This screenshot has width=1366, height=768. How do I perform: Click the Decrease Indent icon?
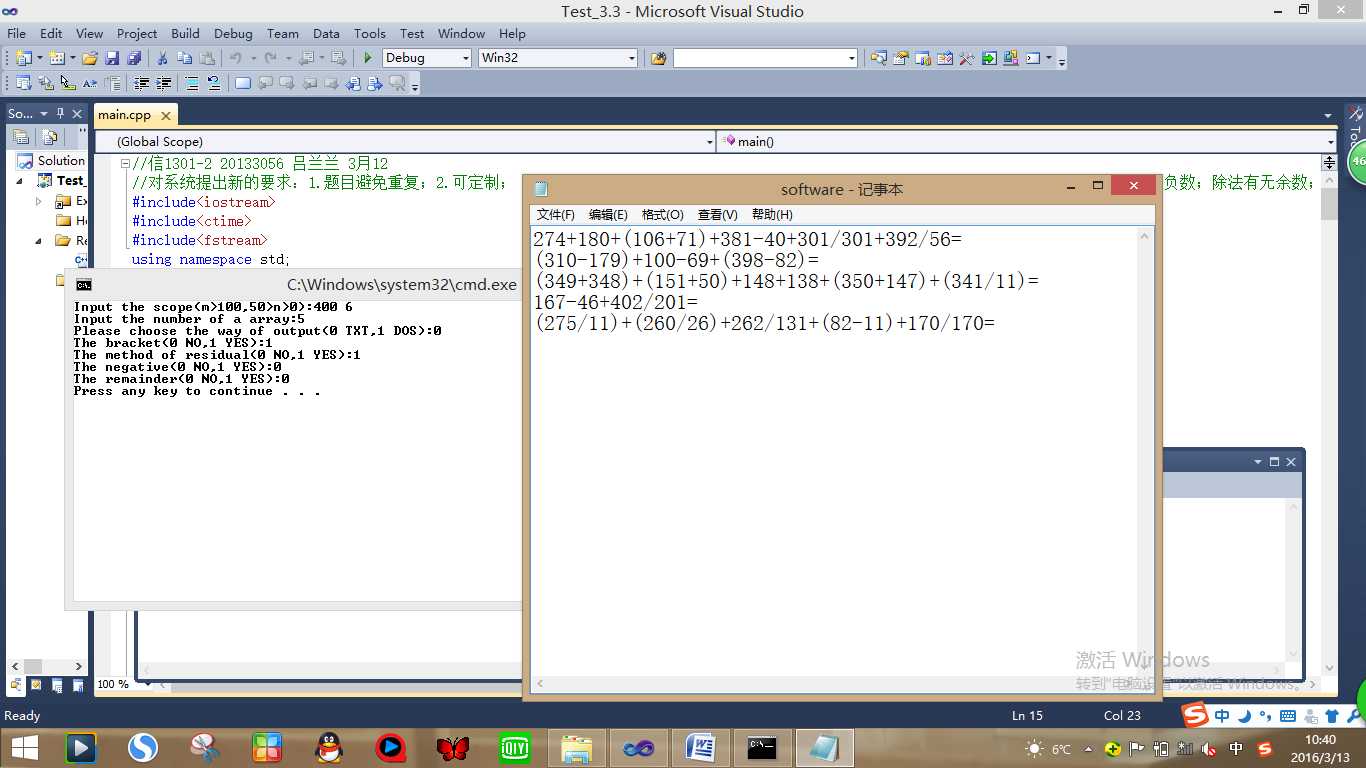tap(142, 83)
